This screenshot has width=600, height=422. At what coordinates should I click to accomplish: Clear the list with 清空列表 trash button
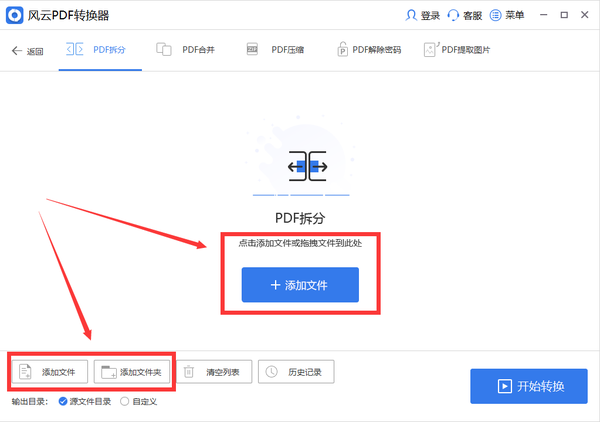213,372
